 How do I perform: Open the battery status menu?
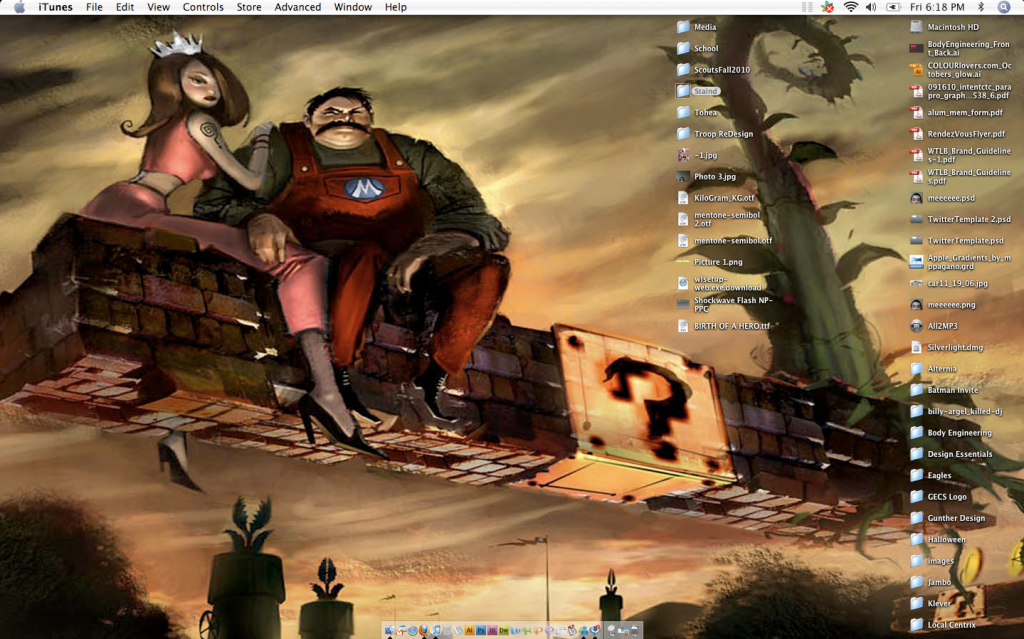(893, 7)
